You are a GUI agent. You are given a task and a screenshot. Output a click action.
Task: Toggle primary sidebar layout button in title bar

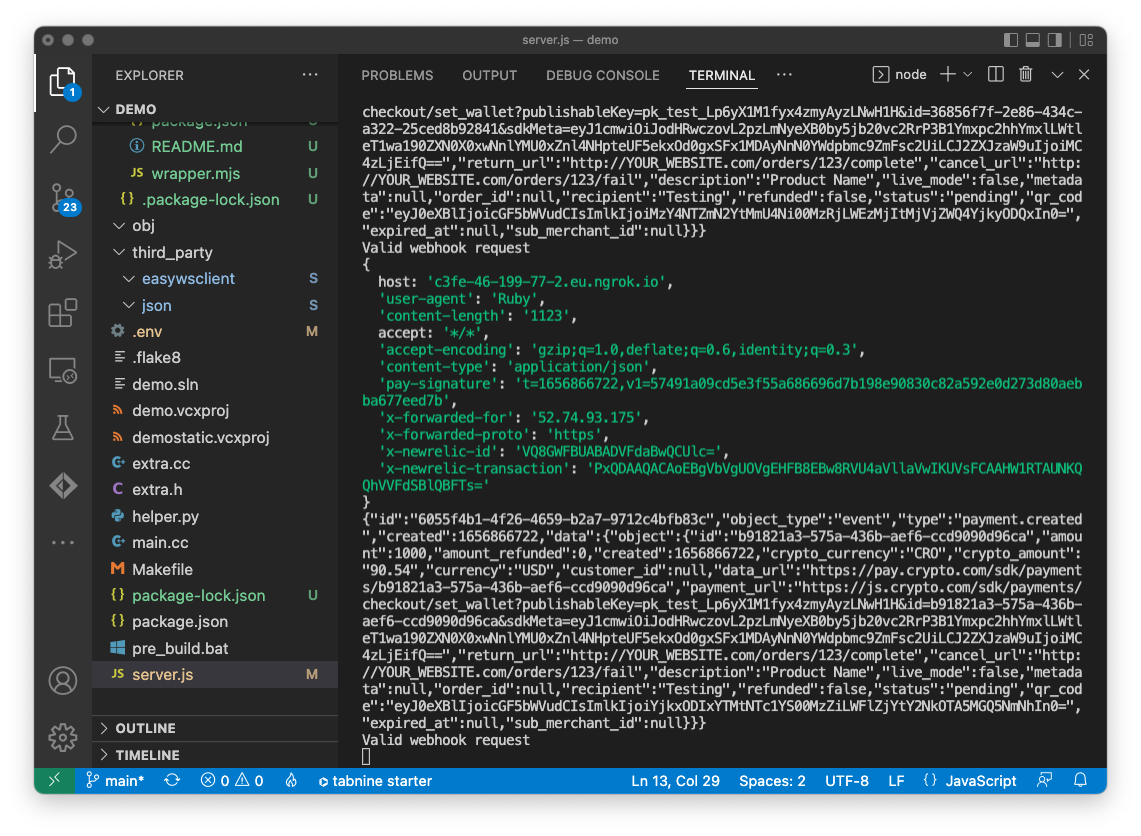point(1010,41)
